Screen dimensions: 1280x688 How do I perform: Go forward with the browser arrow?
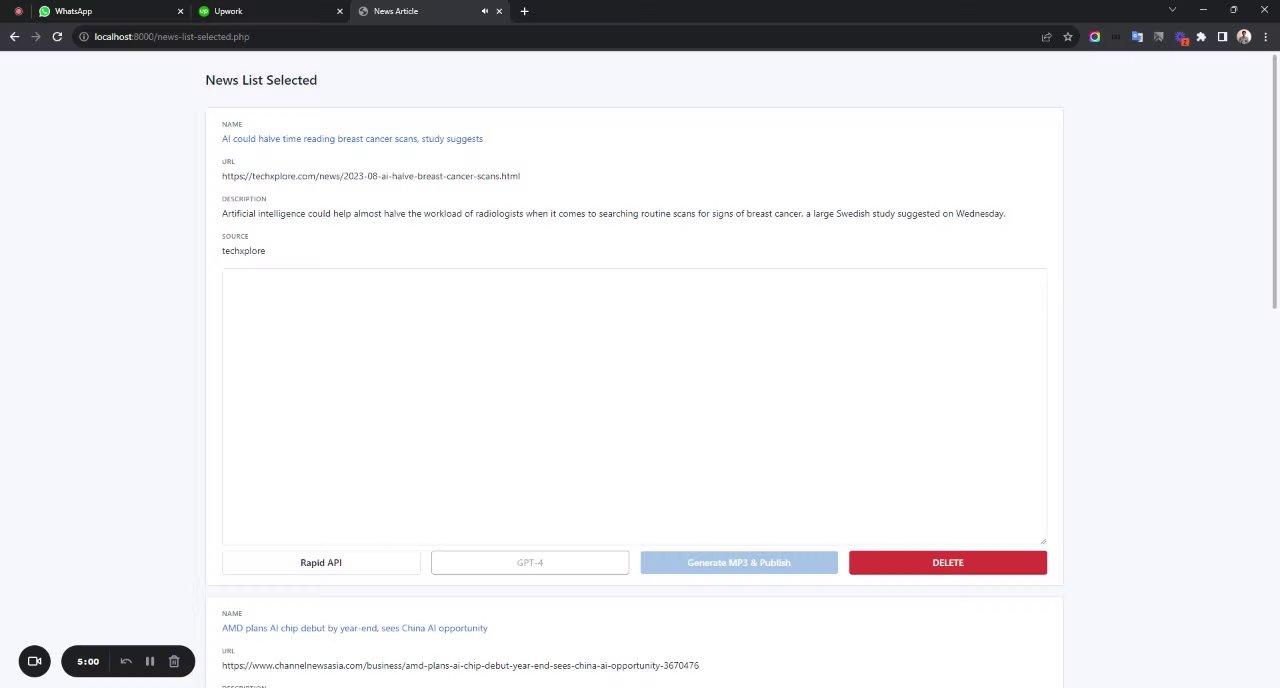tap(36, 37)
